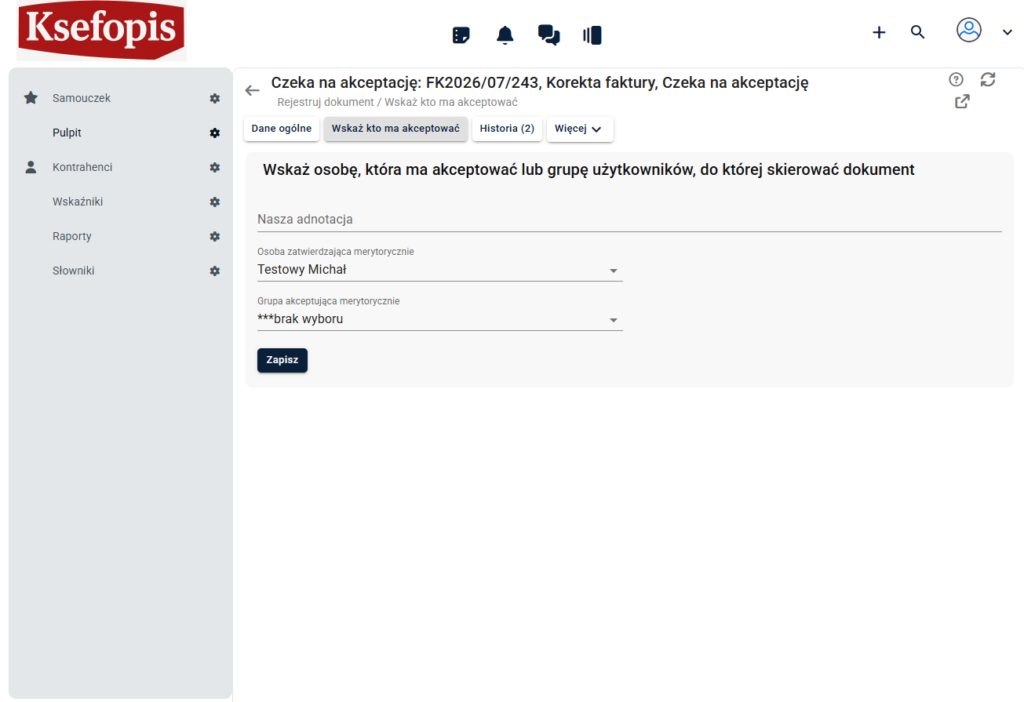1024x702 pixels.
Task: Open the chat messages icon
Action: pyautogui.click(x=549, y=35)
